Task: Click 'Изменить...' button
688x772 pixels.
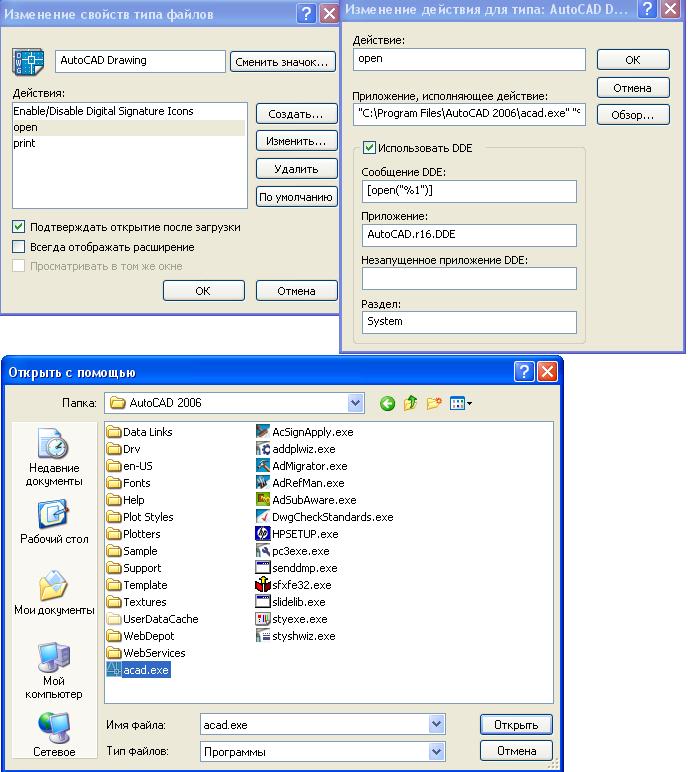Action: [296, 141]
